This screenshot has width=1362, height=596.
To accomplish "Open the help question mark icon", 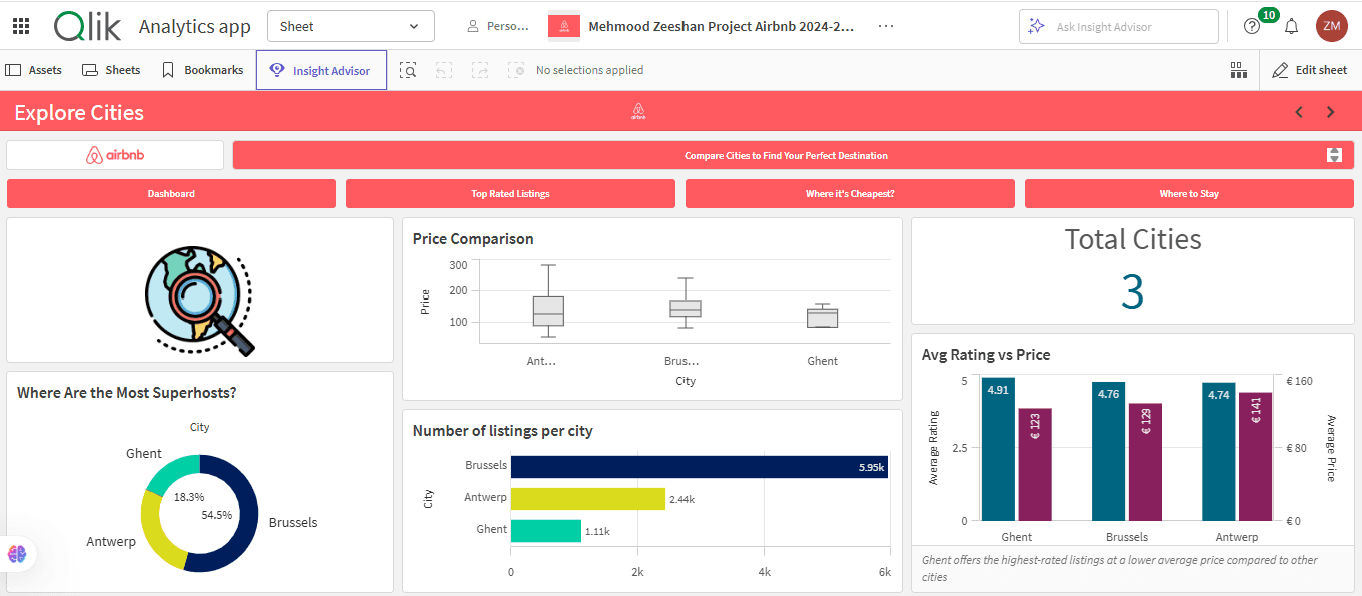I will [1252, 26].
